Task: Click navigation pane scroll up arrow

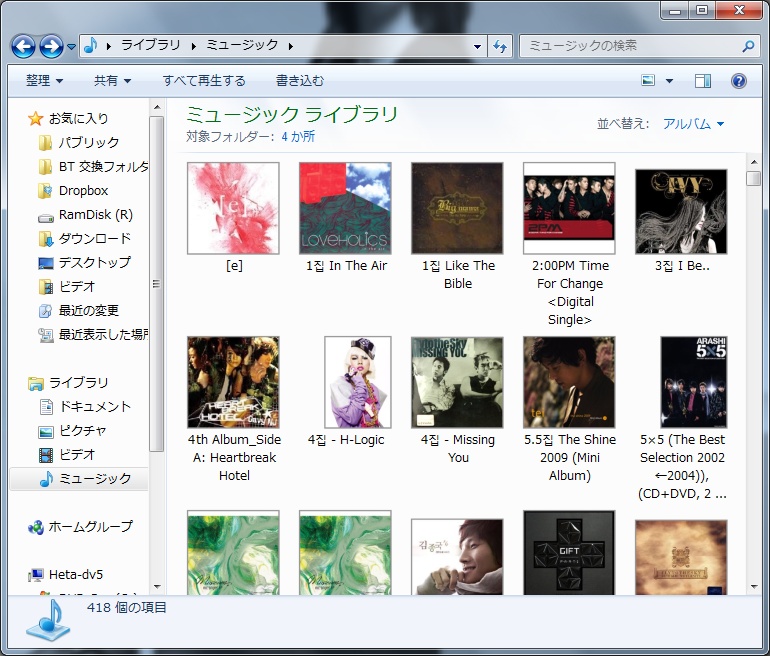Action: tap(157, 107)
